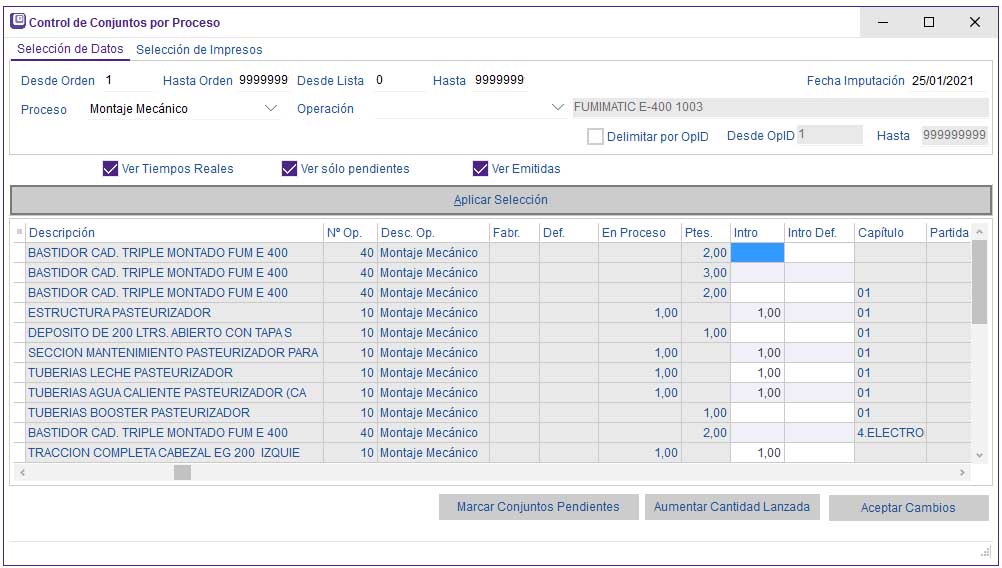
Task: Toggle Ver Tiempos Reales checkbox
Action: tap(111, 169)
